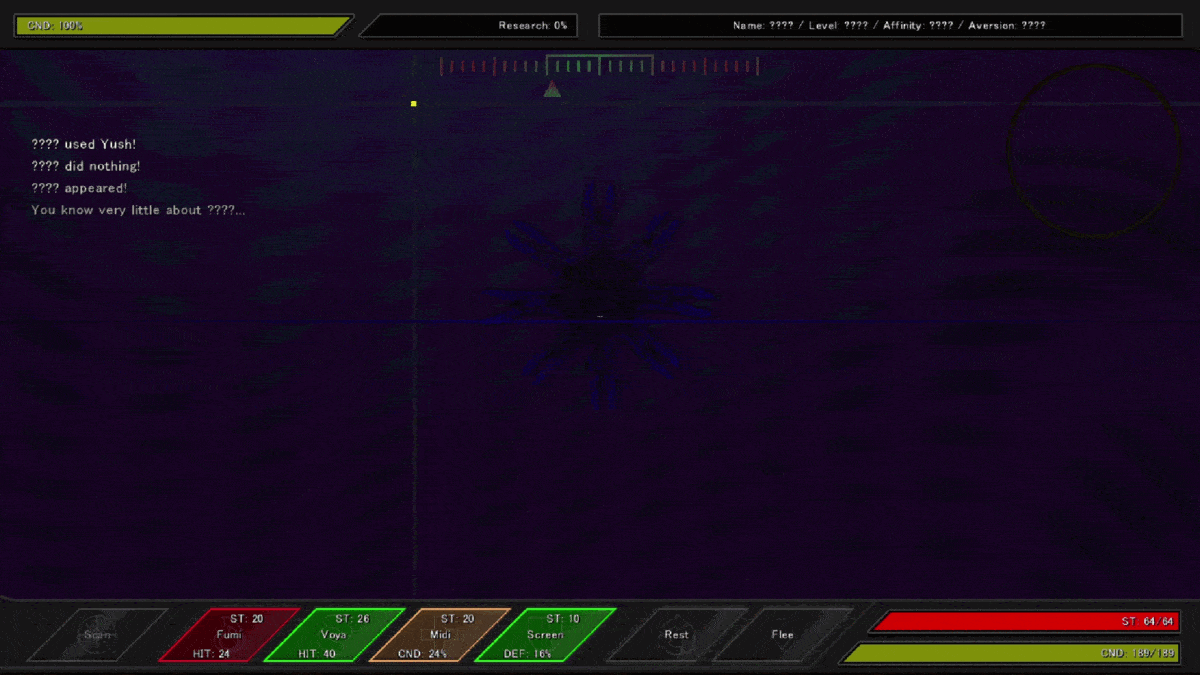Click the yellow dot marker
Screen dimensions: 1200x675
tap(414, 103)
